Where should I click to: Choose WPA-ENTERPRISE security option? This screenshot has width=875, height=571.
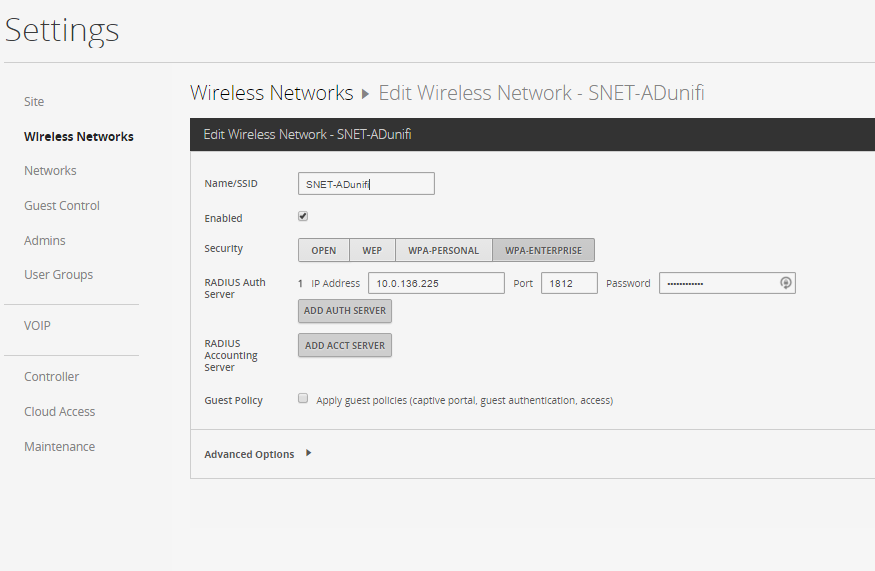(544, 250)
